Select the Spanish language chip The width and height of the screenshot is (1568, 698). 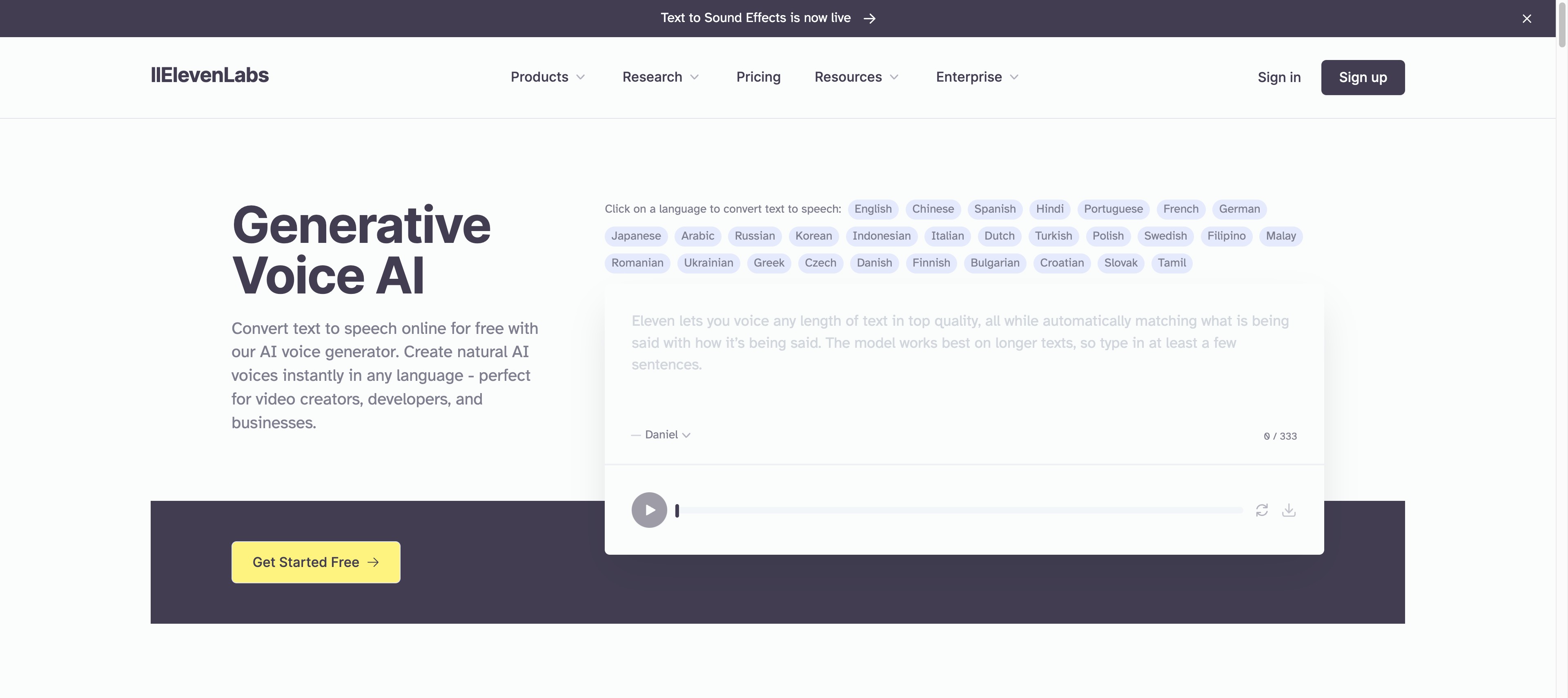tap(995, 209)
